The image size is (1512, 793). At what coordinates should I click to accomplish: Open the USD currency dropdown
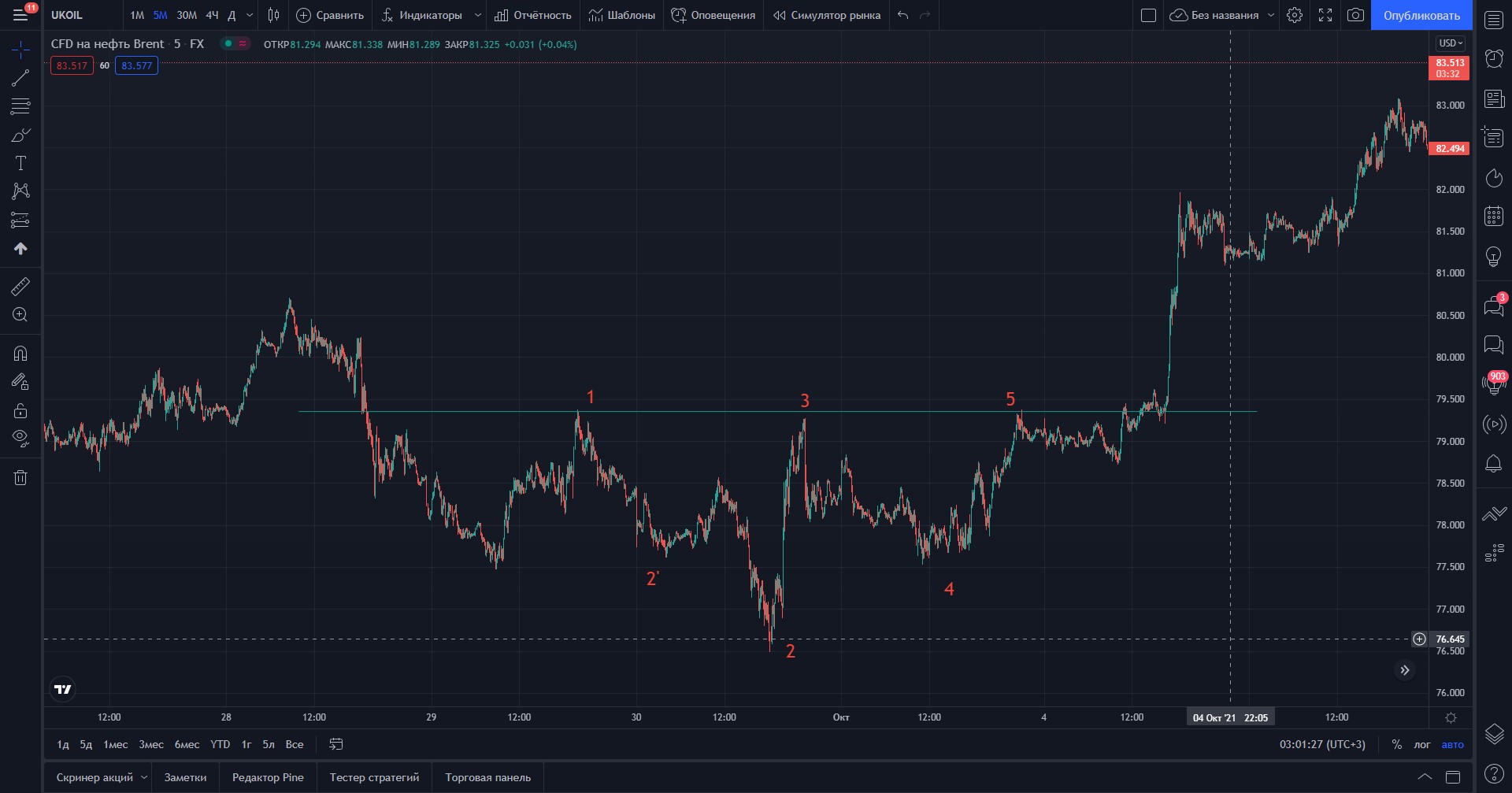coord(1450,43)
